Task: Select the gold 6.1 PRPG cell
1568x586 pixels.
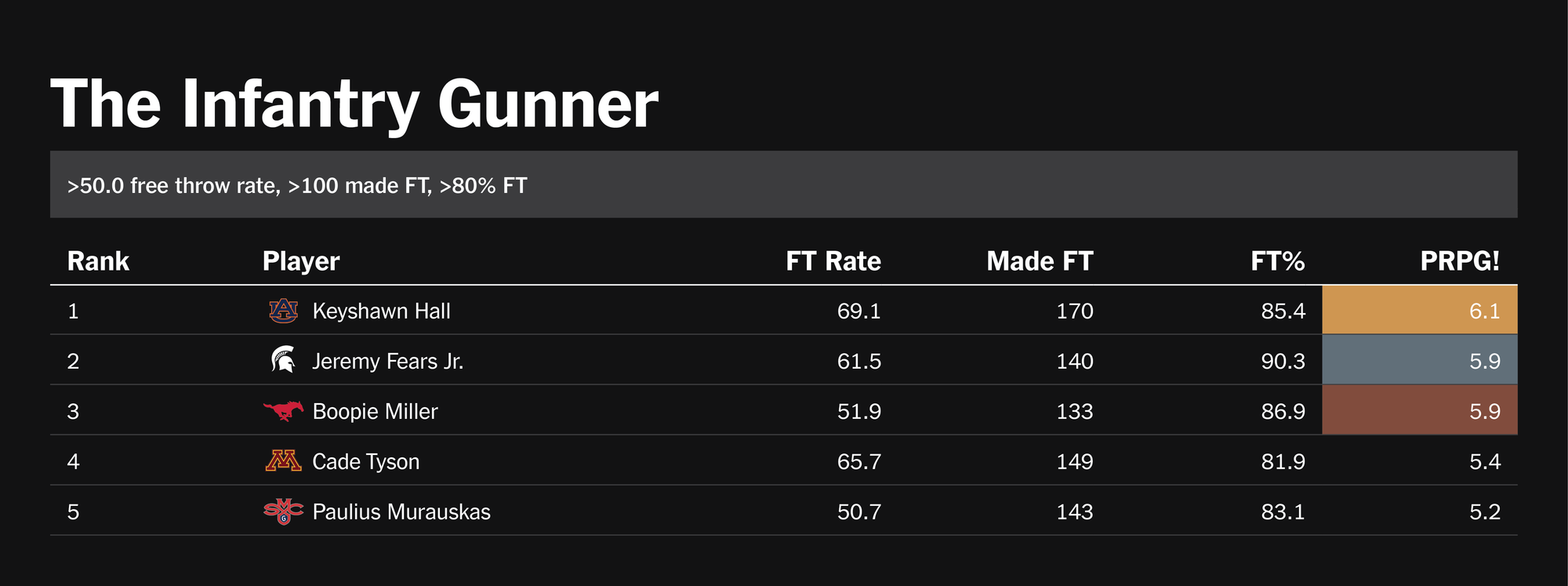Action: pyautogui.click(x=1419, y=311)
